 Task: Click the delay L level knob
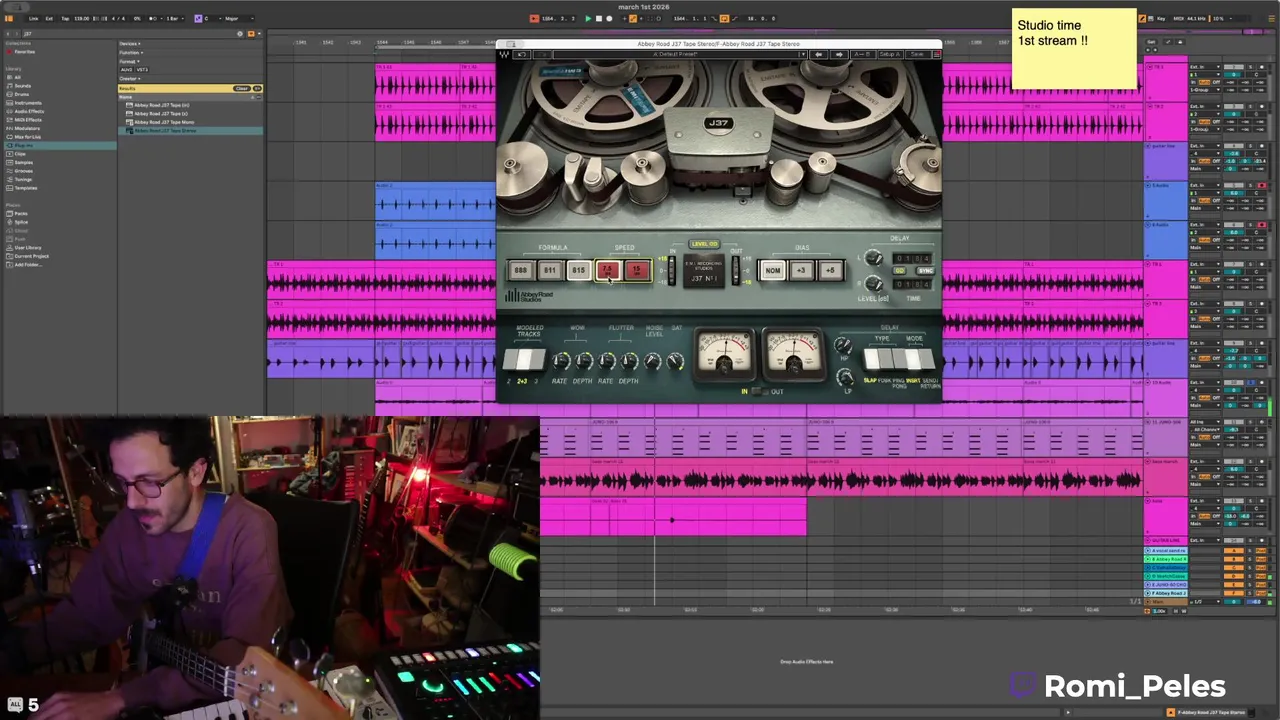point(873,259)
